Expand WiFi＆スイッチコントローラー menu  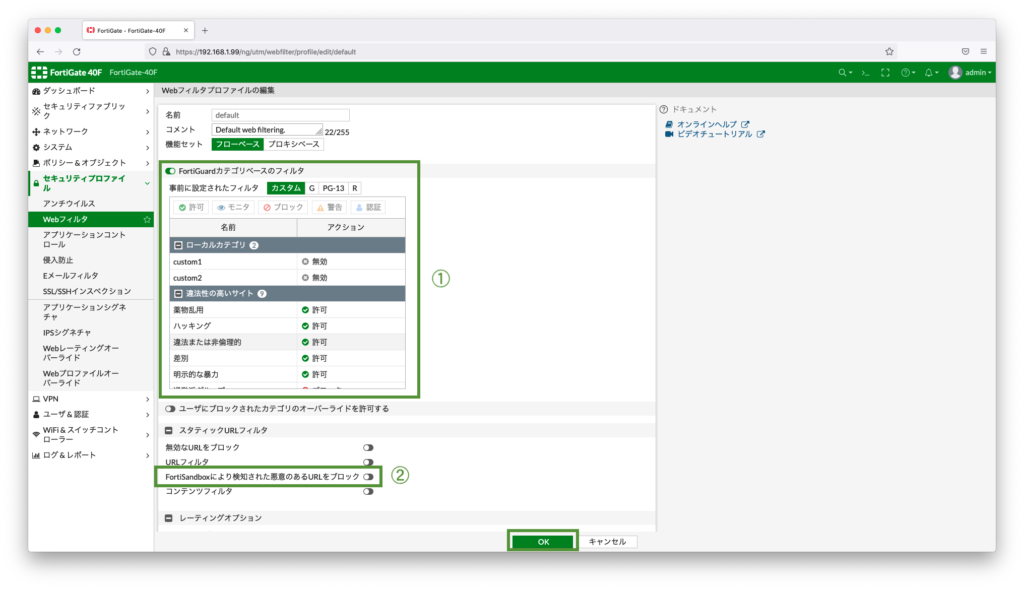pyautogui.click(x=148, y=435)
